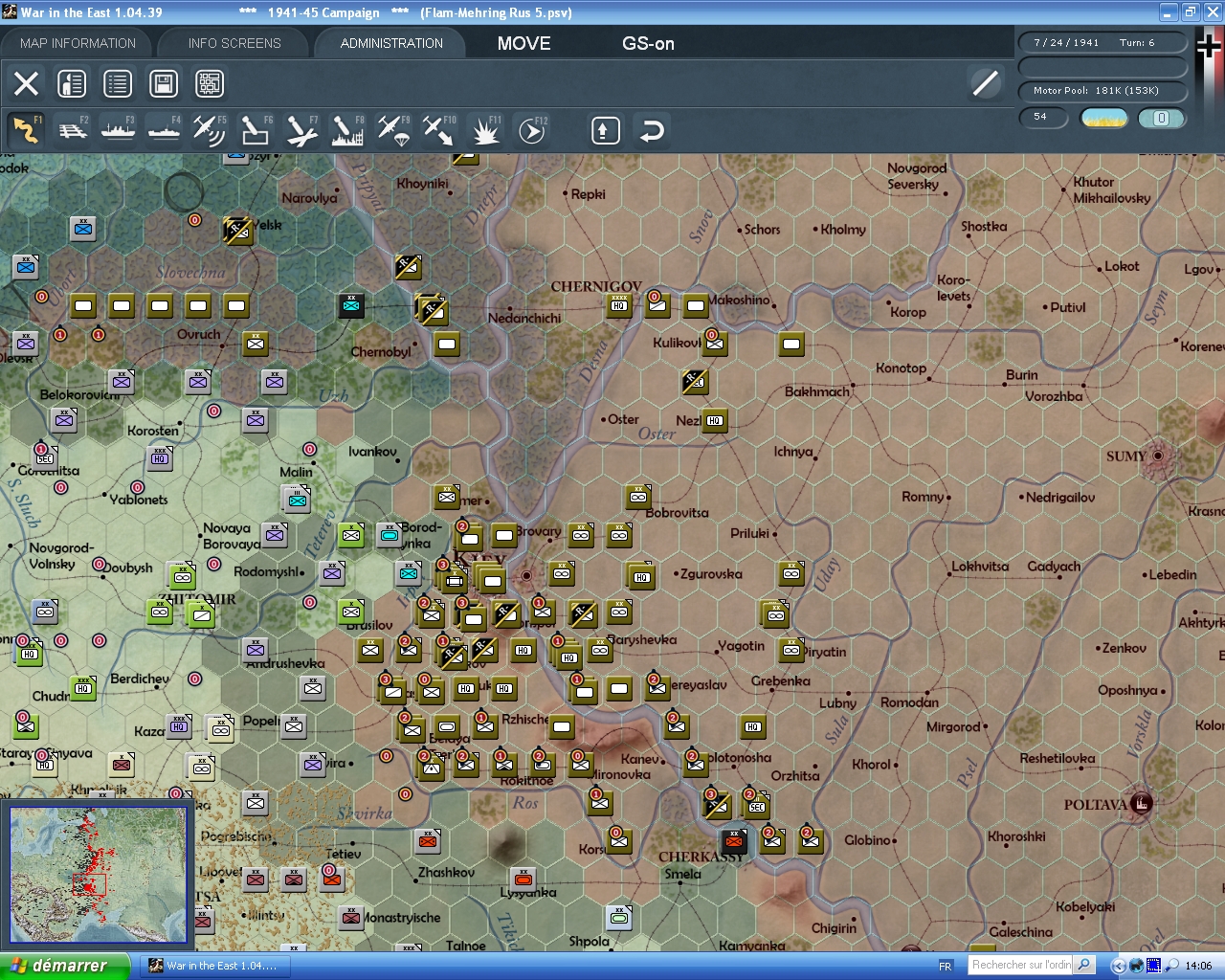Activate Air Recon mode (F5)
Screen dimensions: 1225x980
(x=209, y=130)
